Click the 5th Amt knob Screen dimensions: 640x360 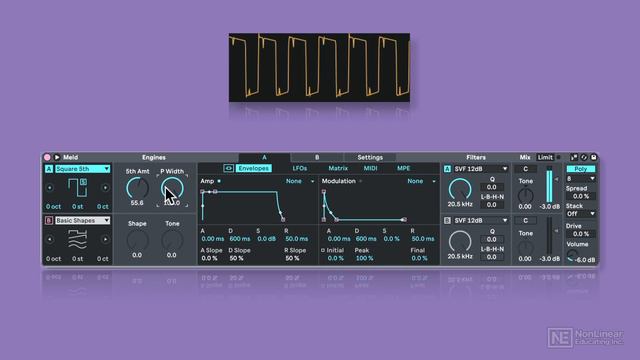click(x=137, y=189)
